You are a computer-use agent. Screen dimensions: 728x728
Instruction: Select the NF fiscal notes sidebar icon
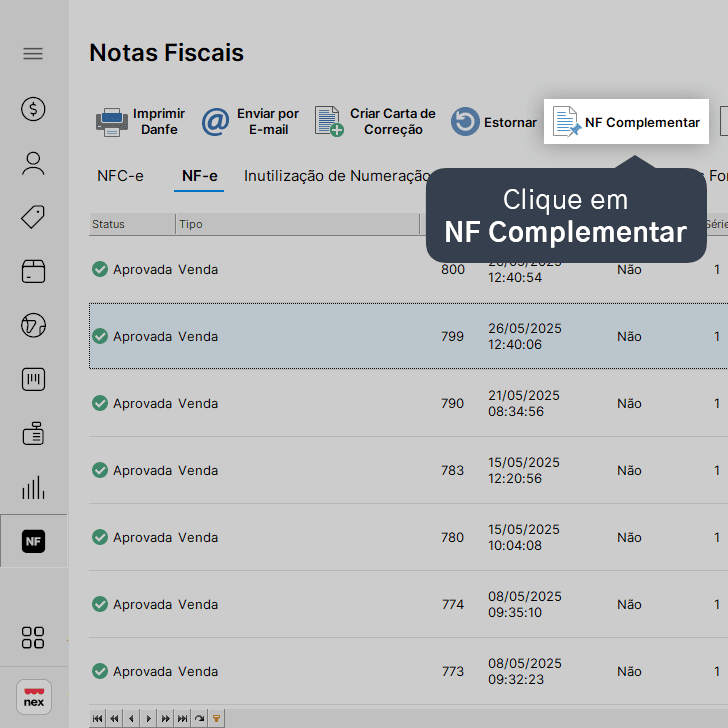click(33, 541)
